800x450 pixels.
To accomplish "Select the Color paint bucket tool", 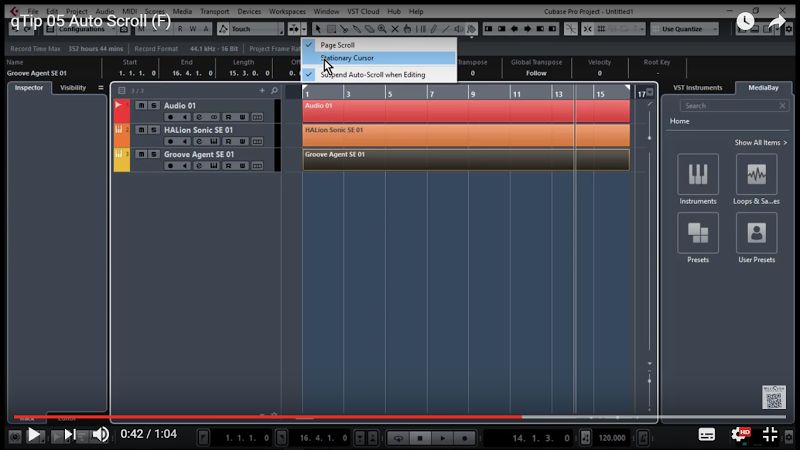I will coord(471,29).
